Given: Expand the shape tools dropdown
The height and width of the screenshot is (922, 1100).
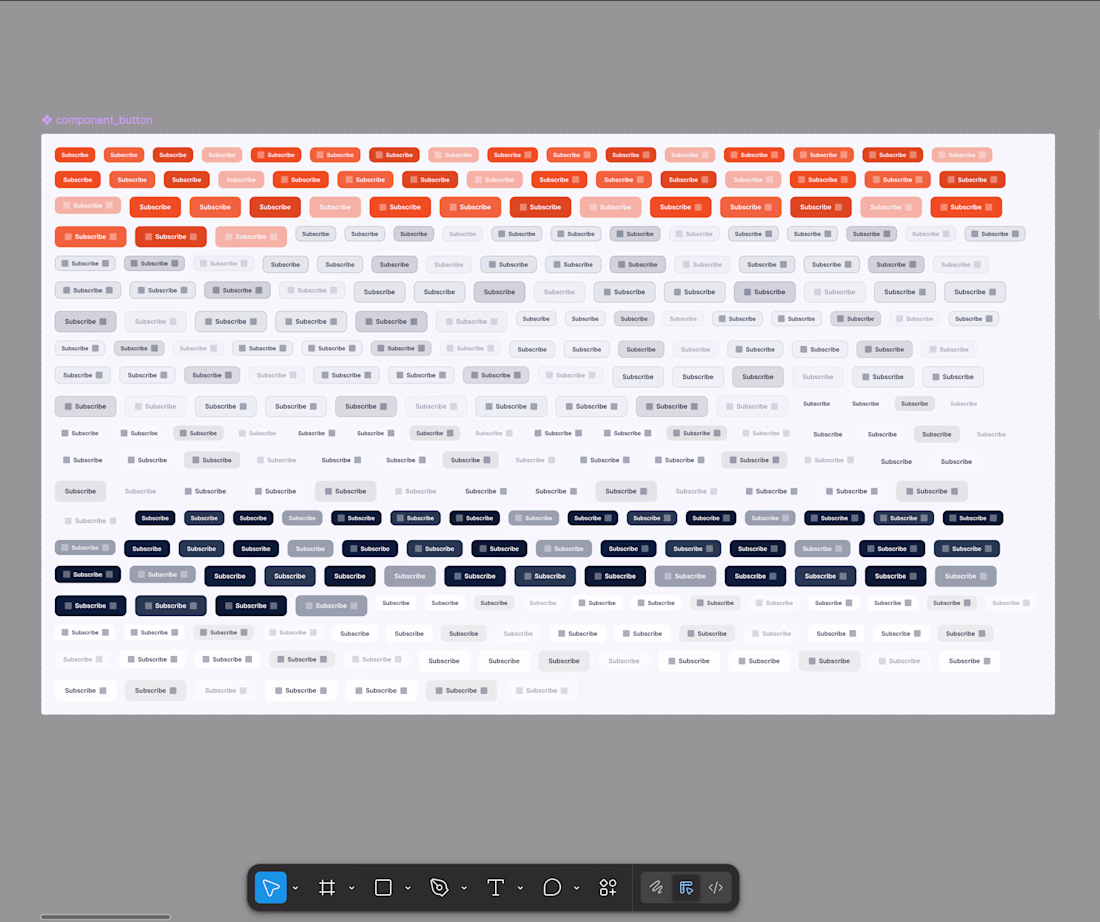Looking at the screenshot, I should click(x=408, y=888).
